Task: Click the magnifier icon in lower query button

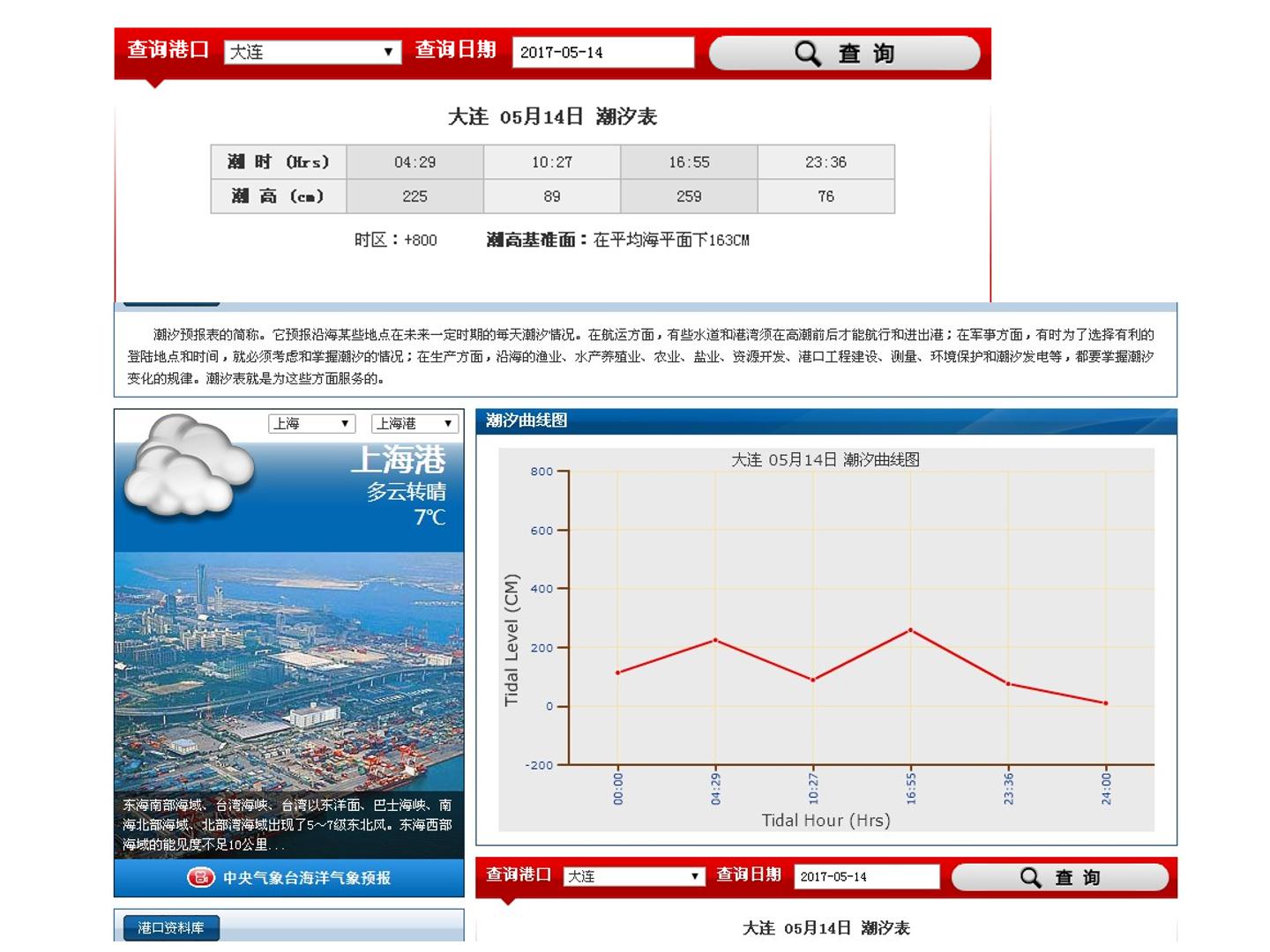Action: coord(1030,877)
